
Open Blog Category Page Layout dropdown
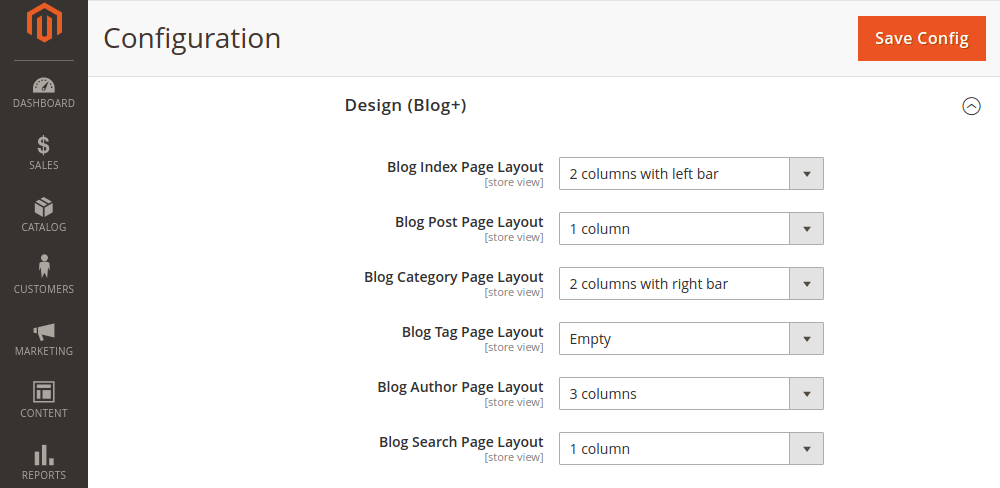[691, 284]
